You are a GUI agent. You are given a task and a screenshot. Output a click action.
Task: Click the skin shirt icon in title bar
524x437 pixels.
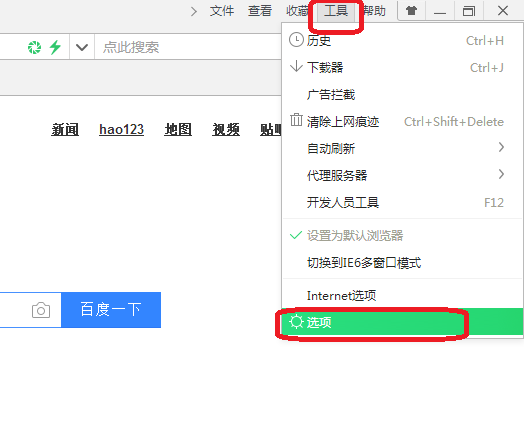(411, 11)
